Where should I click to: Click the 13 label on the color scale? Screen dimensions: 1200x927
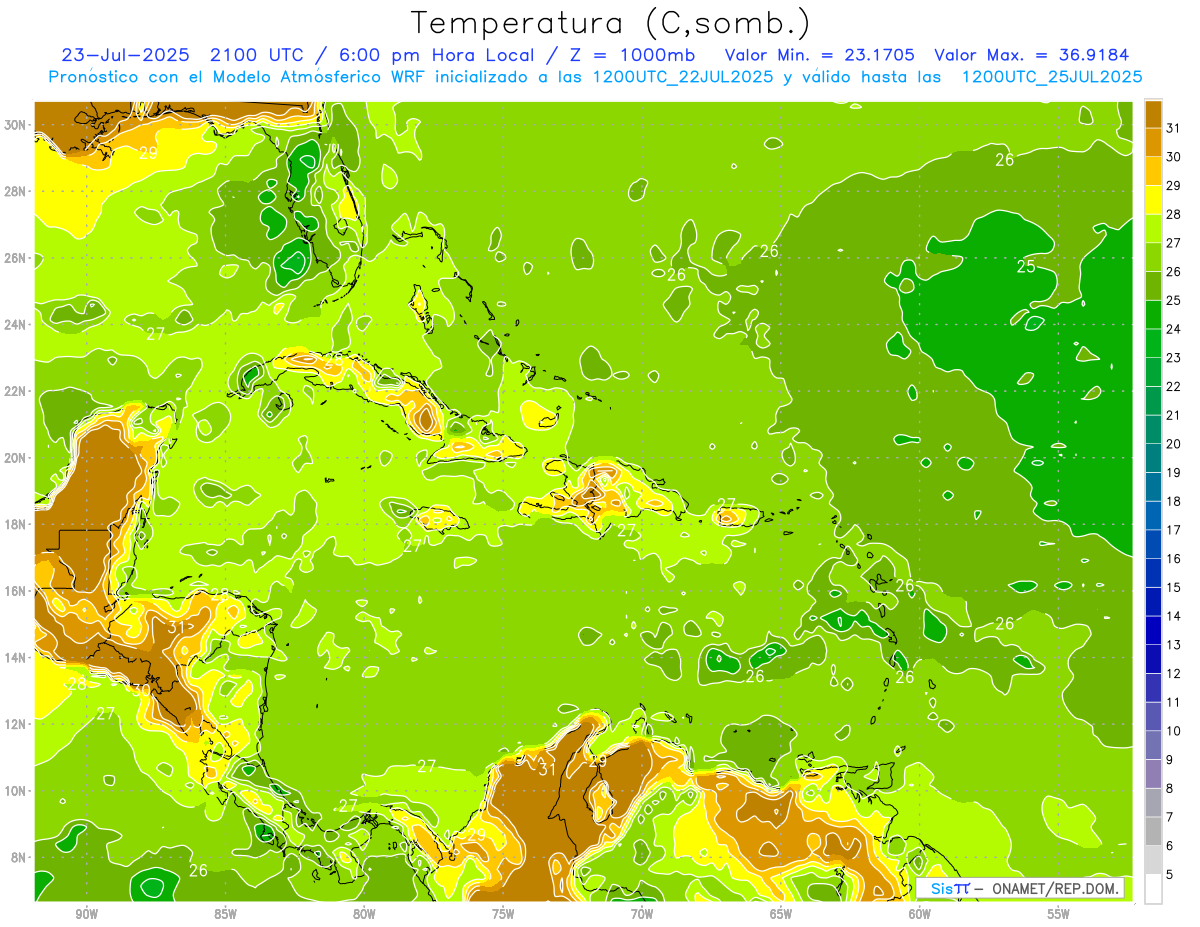1174,645
